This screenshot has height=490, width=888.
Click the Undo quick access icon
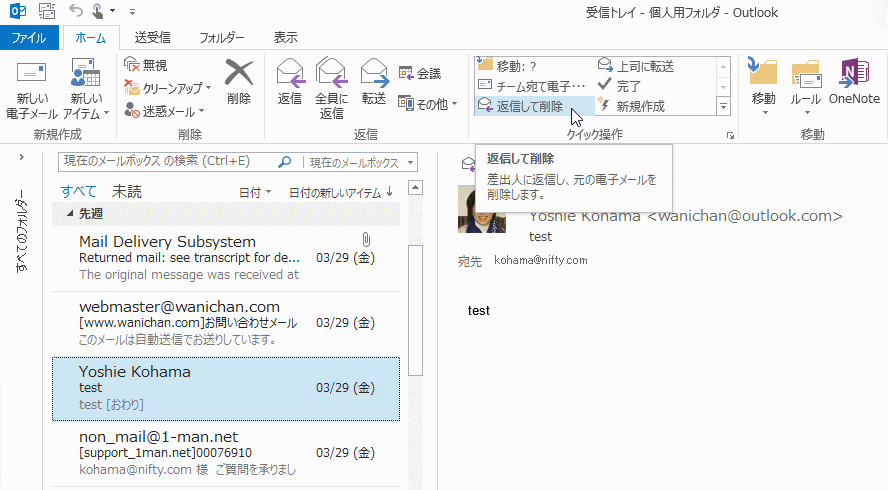(x=75, y=11)
